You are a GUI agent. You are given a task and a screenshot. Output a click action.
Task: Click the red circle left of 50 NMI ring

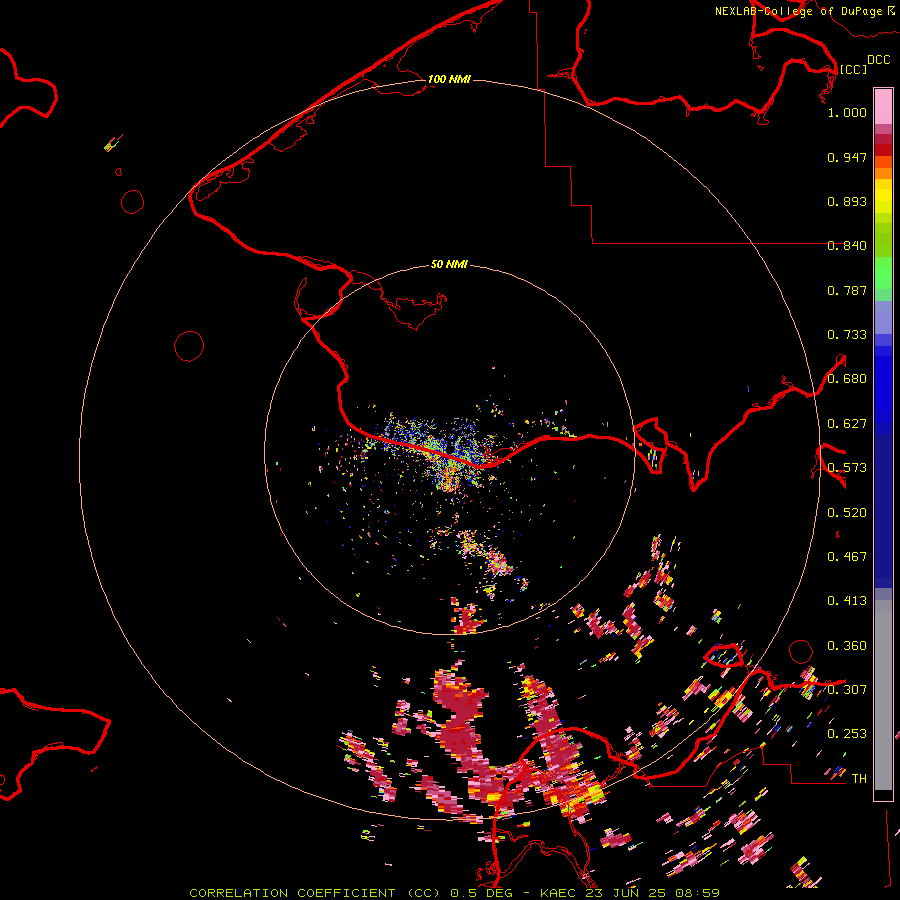(189, 346)
